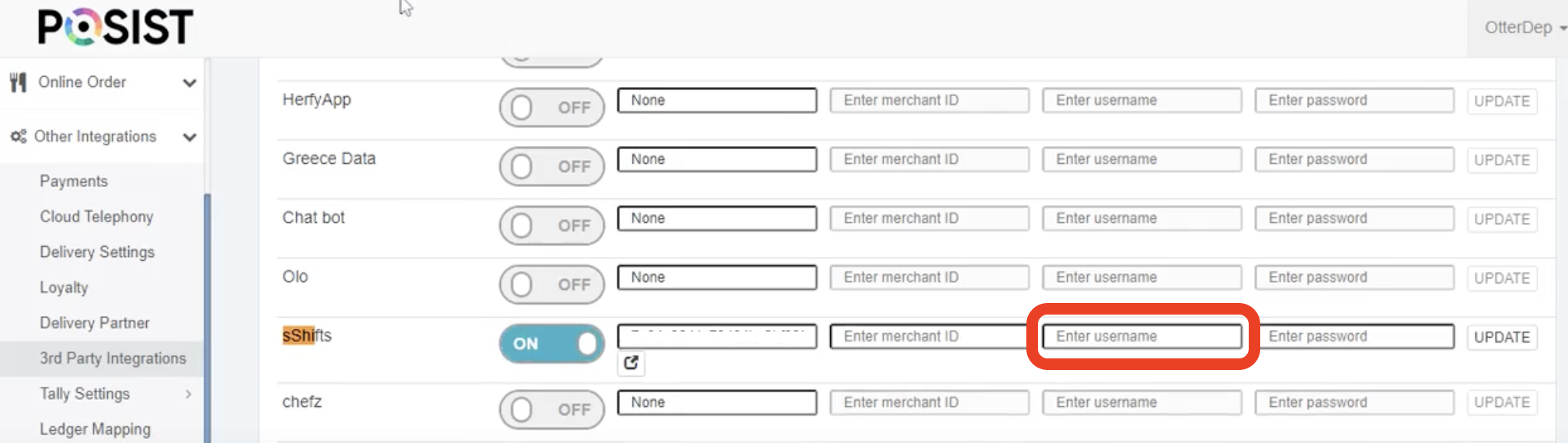Click UPDATE button for Greece Data
This screenshot has width=1568, height=443.
1502,160
